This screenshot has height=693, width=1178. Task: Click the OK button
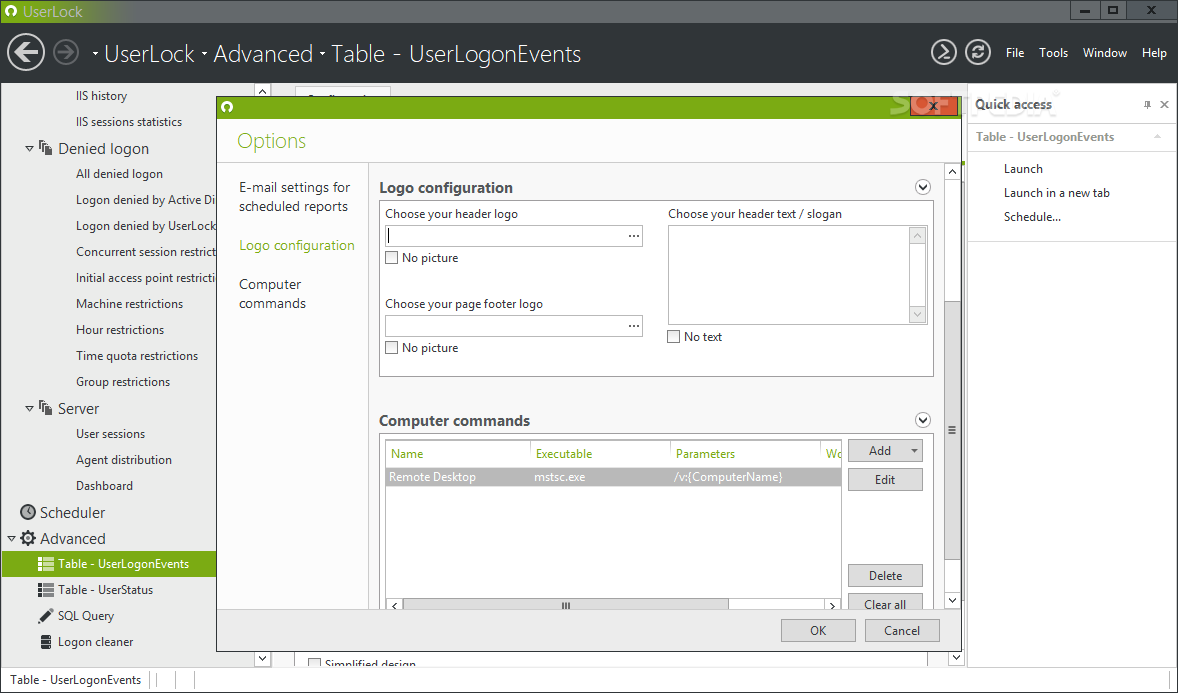(818, 631)
